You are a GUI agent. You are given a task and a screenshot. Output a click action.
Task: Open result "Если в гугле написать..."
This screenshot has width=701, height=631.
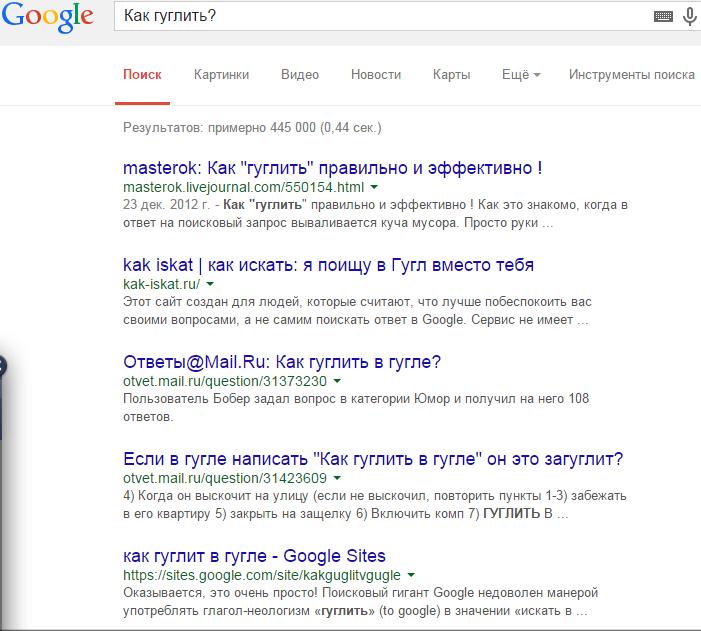373,459
